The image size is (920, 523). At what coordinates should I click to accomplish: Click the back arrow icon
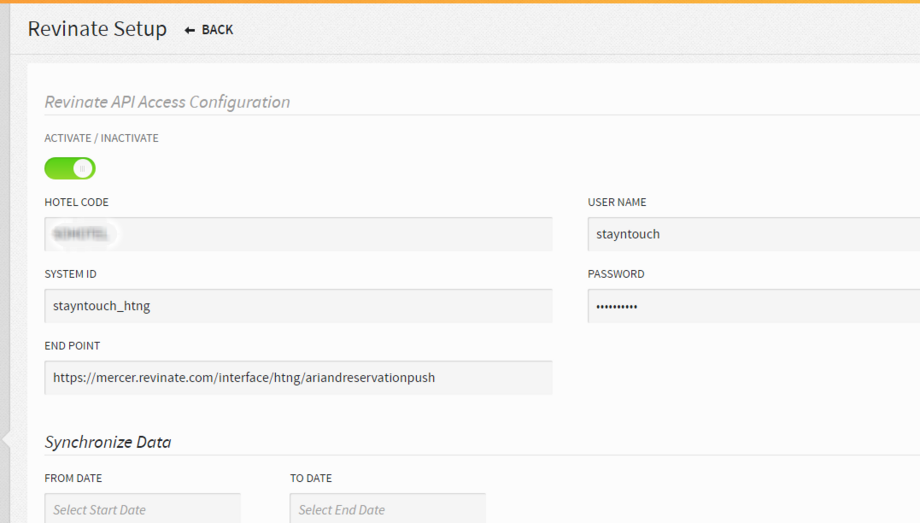(x=190, y=30)
